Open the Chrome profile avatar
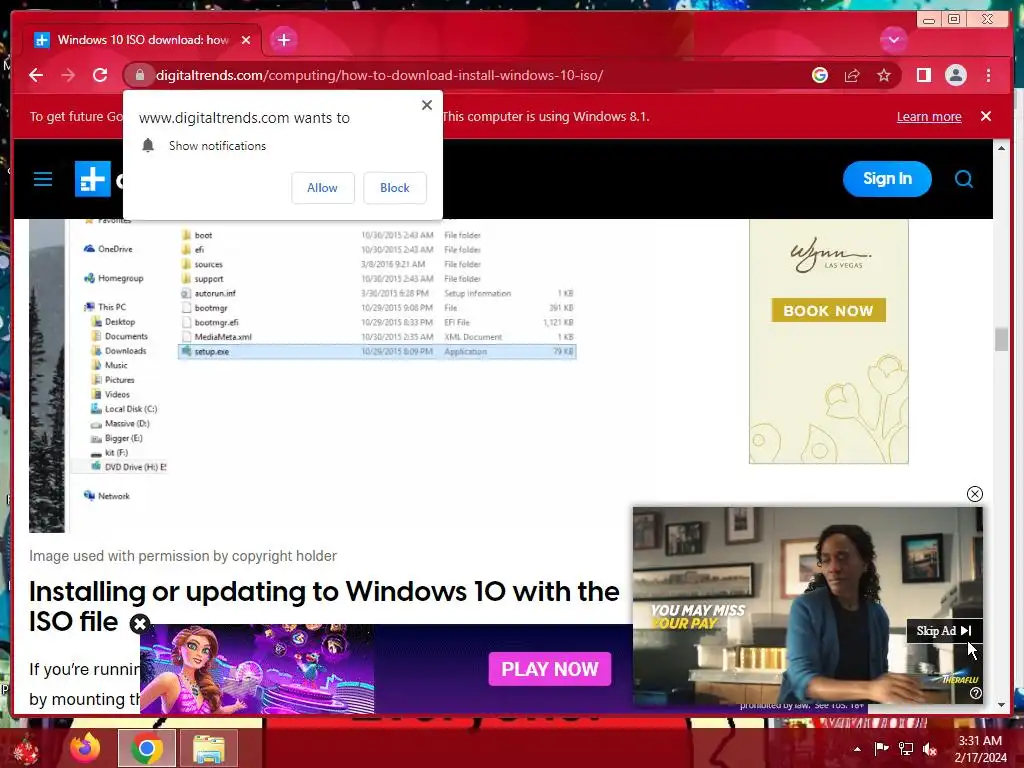 [x=955, y=75]
